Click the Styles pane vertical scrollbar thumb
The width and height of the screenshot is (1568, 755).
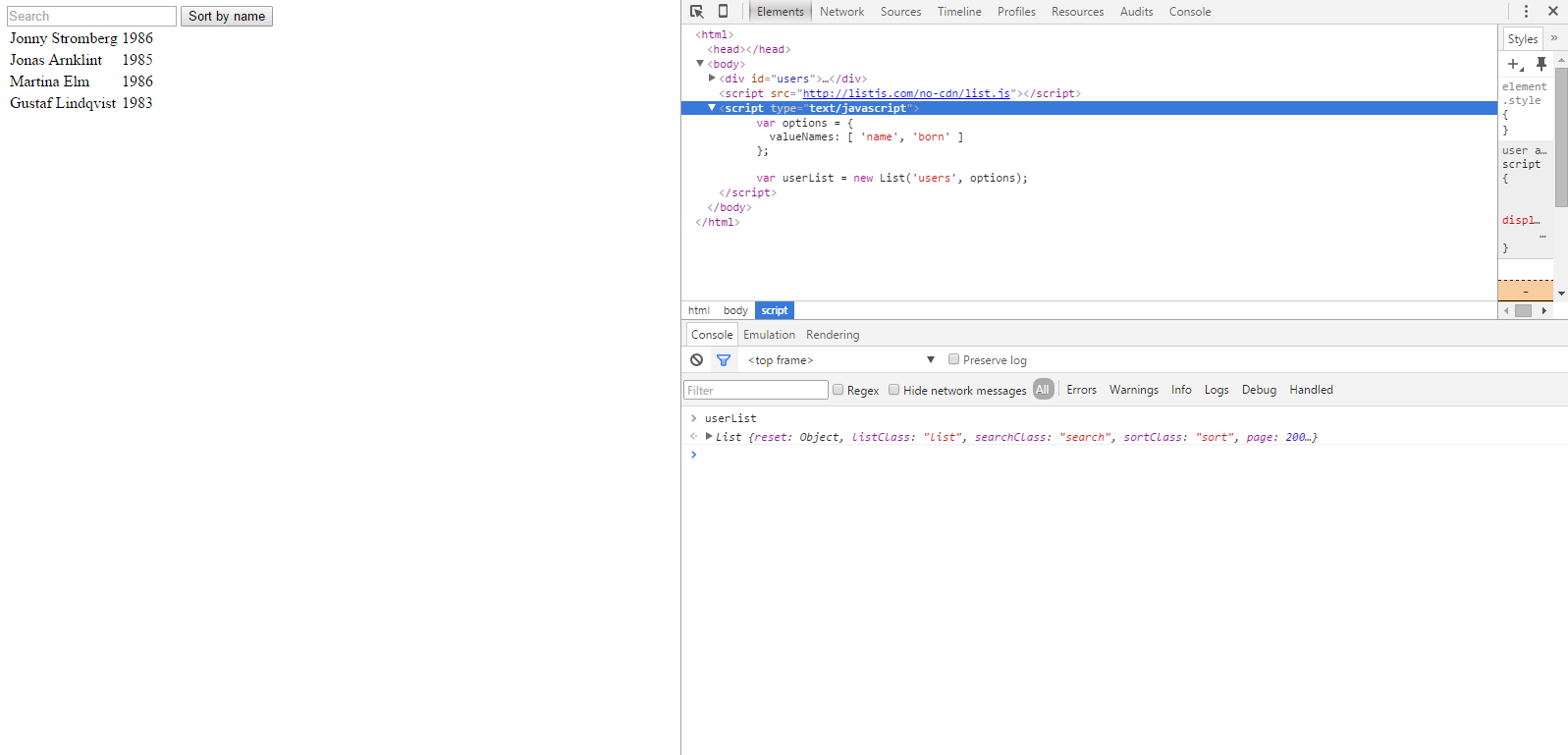(x=1561, y=137)
